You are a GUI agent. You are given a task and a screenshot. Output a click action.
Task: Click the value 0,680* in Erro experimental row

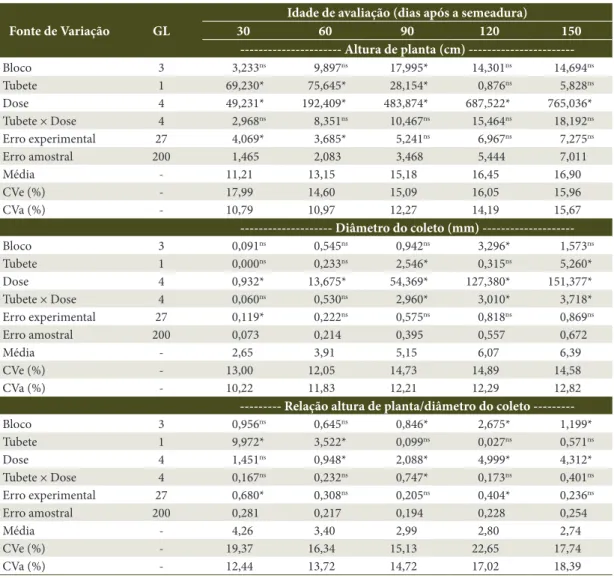coord(247,495)
